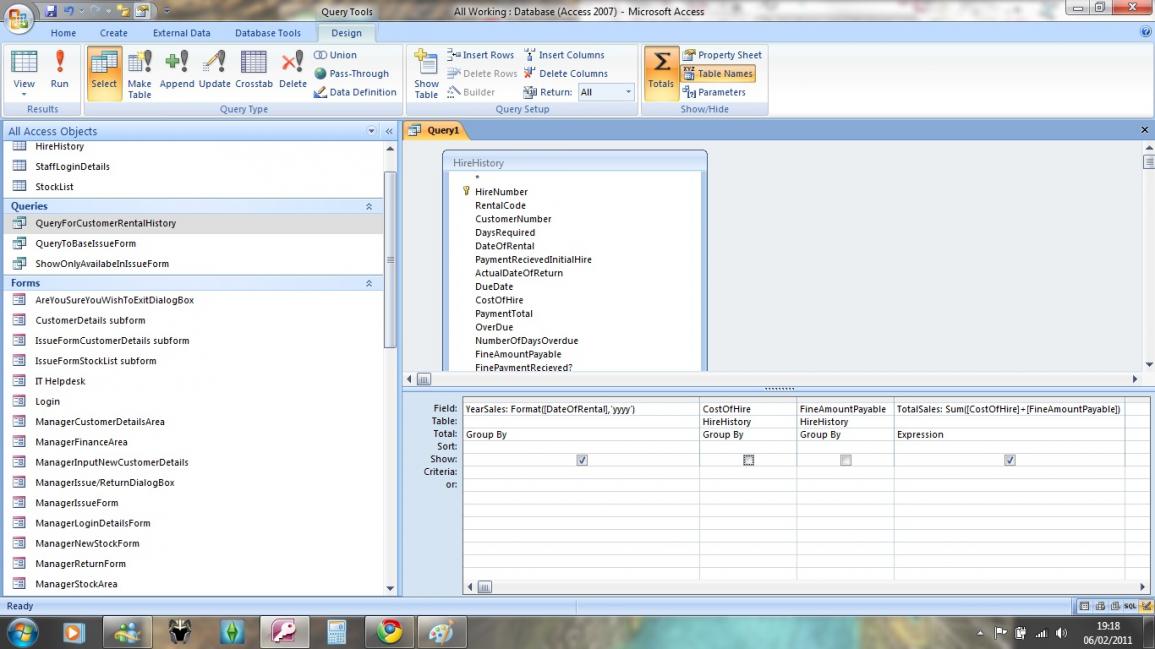Open the Property Sheet
This screenshot has height=649, width=1155.
point(722,55)
